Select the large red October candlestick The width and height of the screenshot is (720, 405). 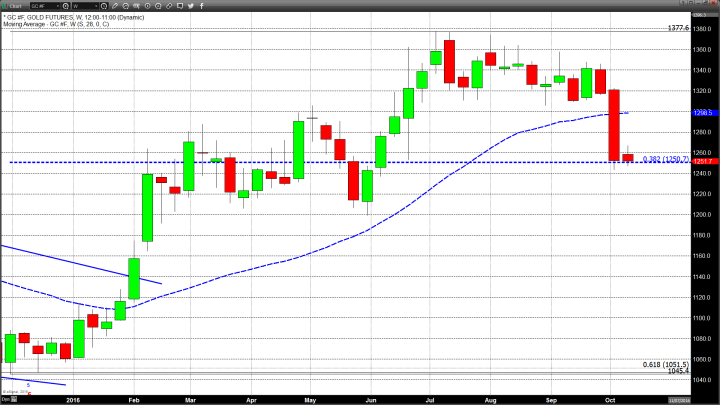point(614,124)
